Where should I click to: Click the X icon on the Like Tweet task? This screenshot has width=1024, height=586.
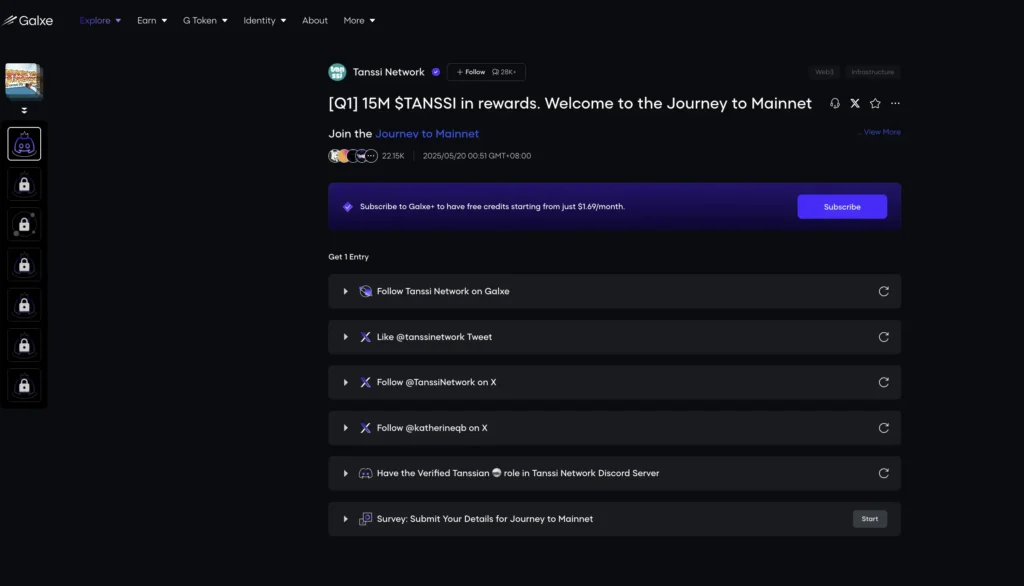[x=365, y=337]
